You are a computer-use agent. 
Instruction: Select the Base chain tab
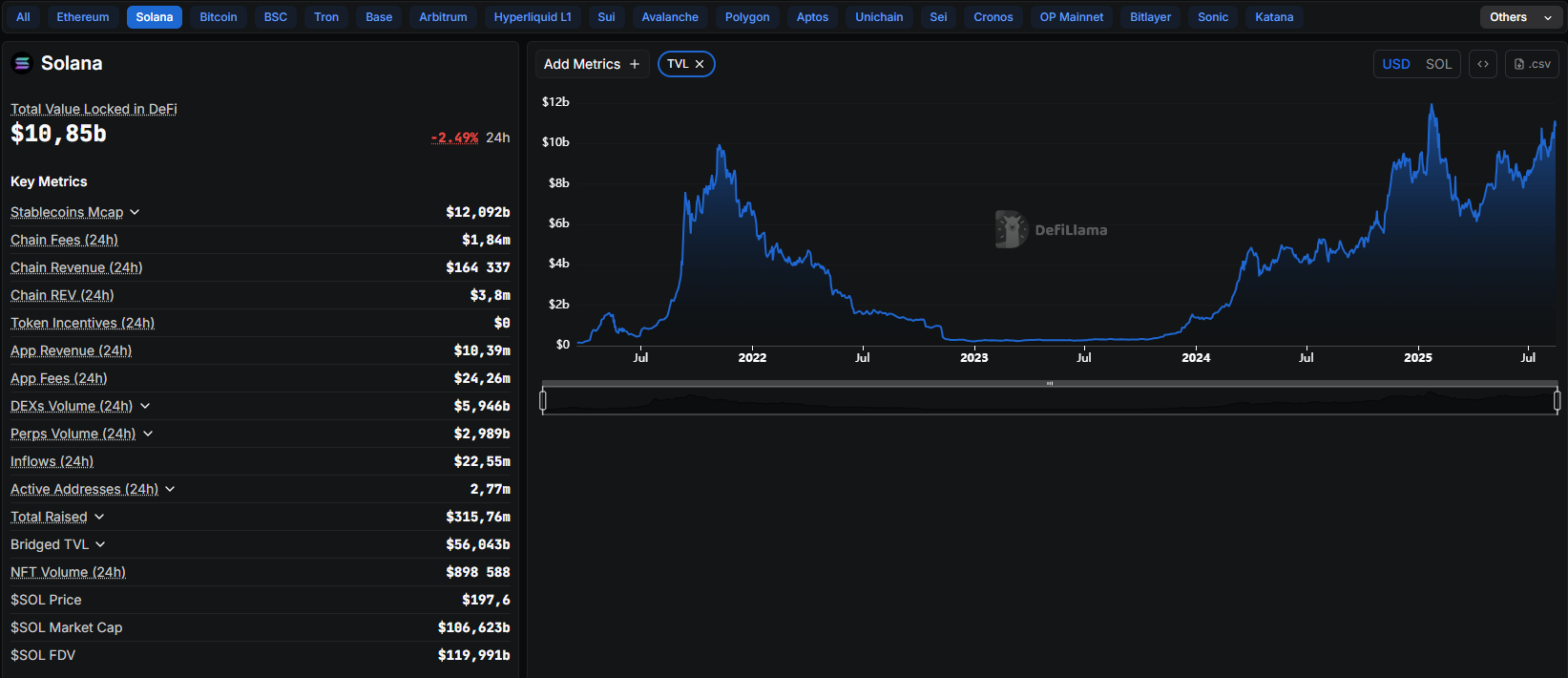[379, 17]
